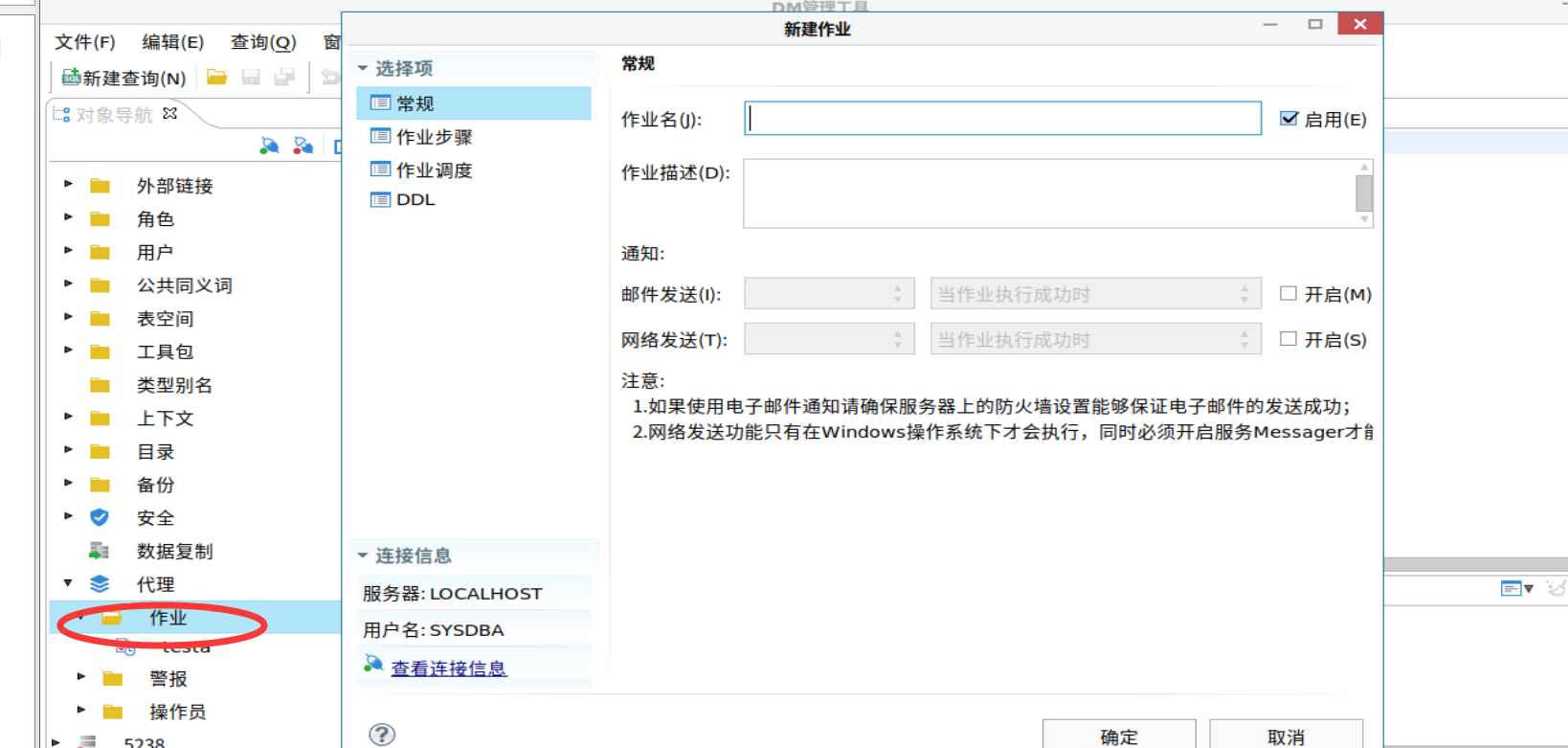The image size is (1568, 748).
Task: Click the 服务器: LOCALHOST text
Action: pyautogui.click(x=452, y=593)
